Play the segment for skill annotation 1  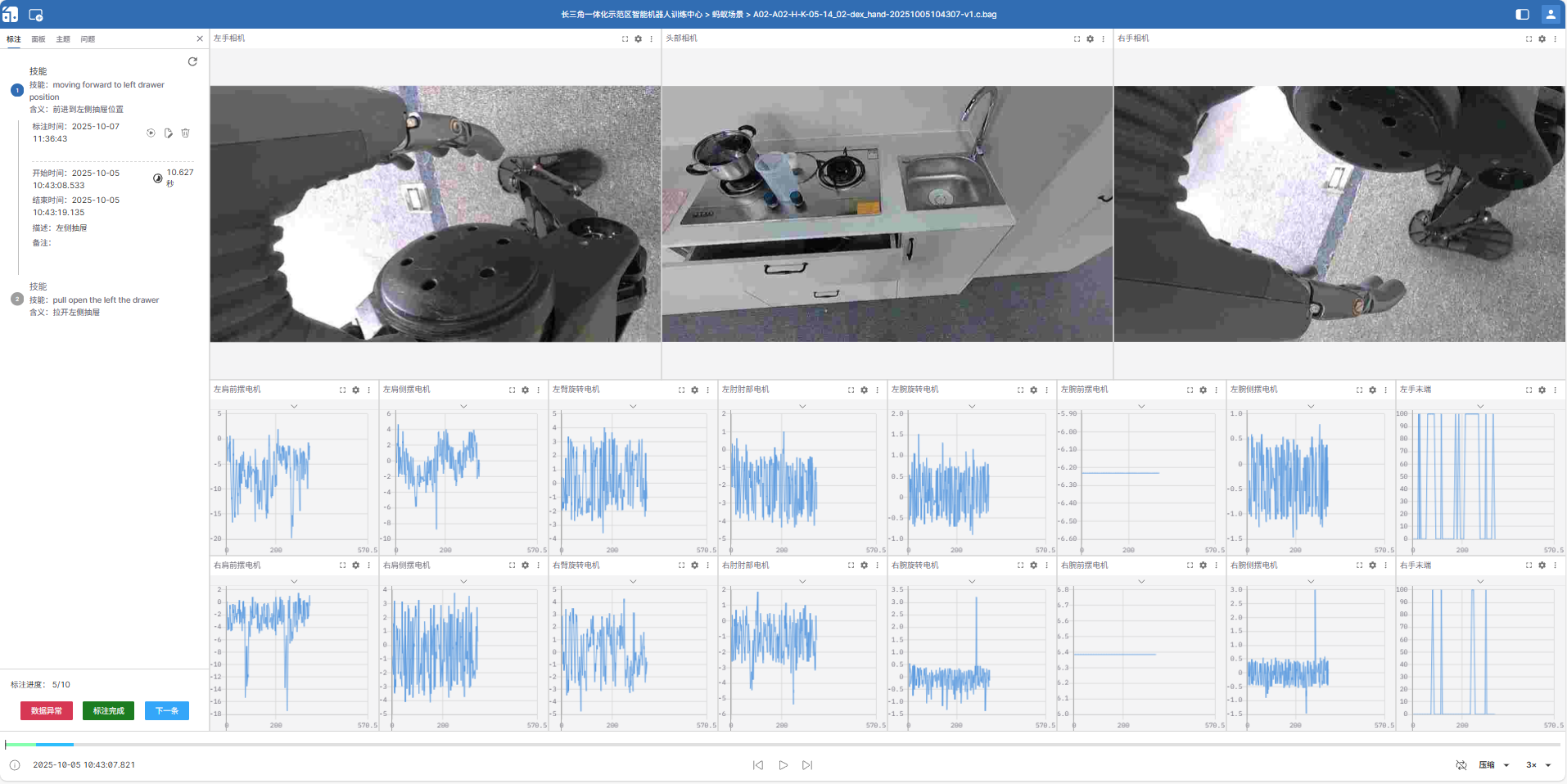point(151,133)
